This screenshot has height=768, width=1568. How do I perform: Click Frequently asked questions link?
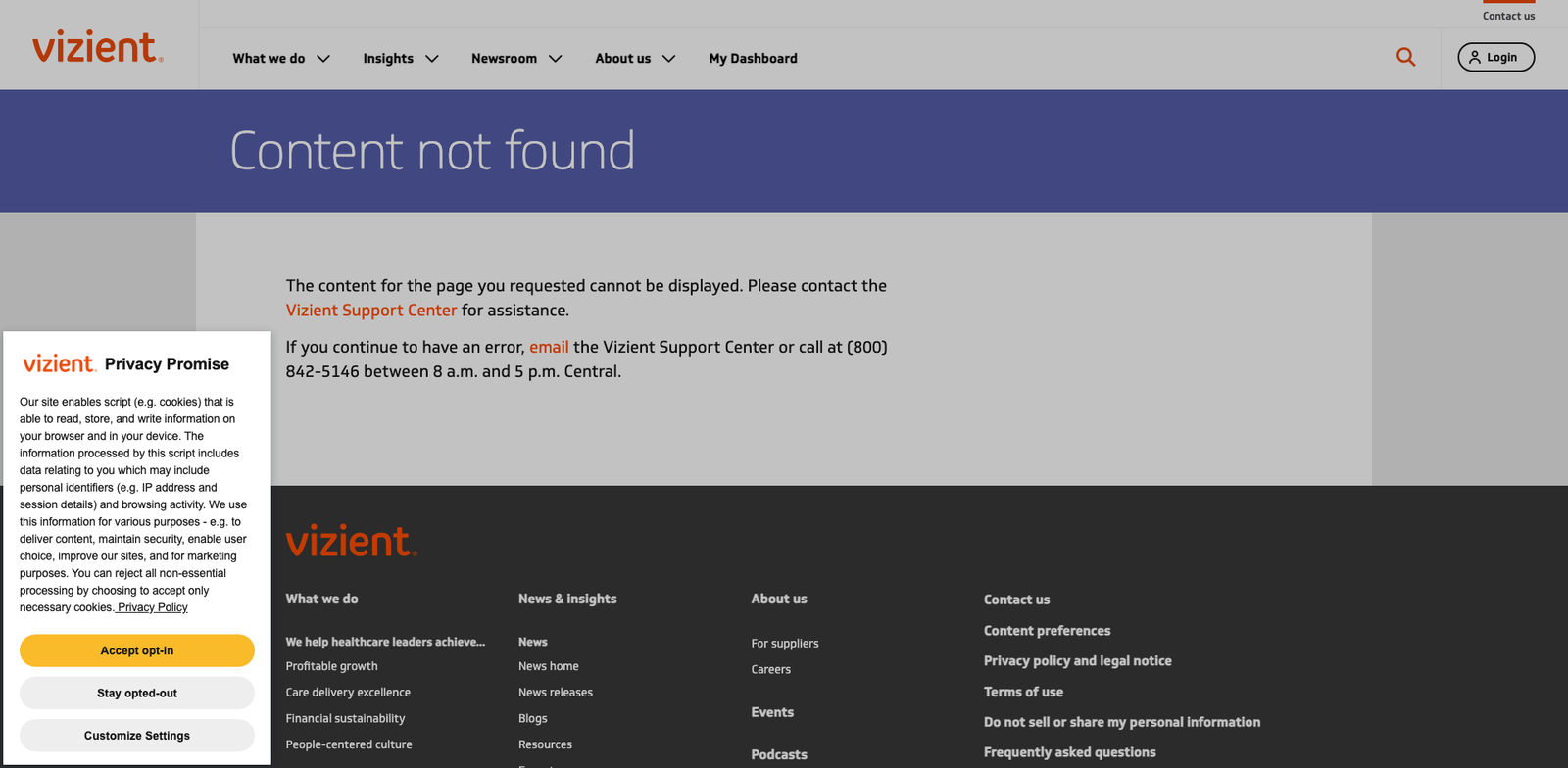pos(1069,752)
